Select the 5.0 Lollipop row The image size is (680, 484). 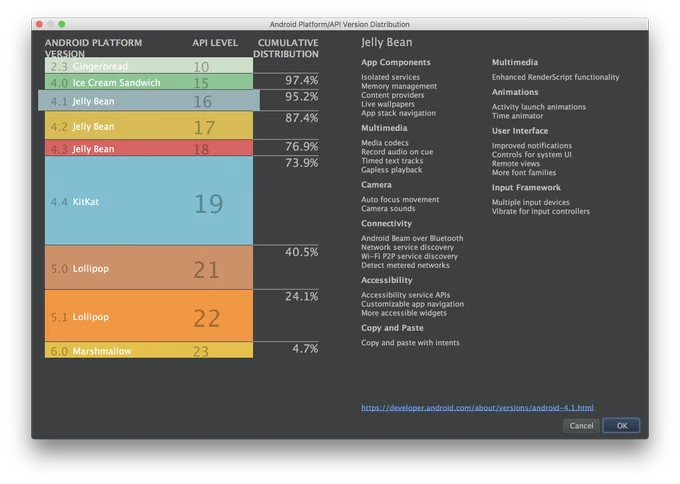(x=149, y=268)
